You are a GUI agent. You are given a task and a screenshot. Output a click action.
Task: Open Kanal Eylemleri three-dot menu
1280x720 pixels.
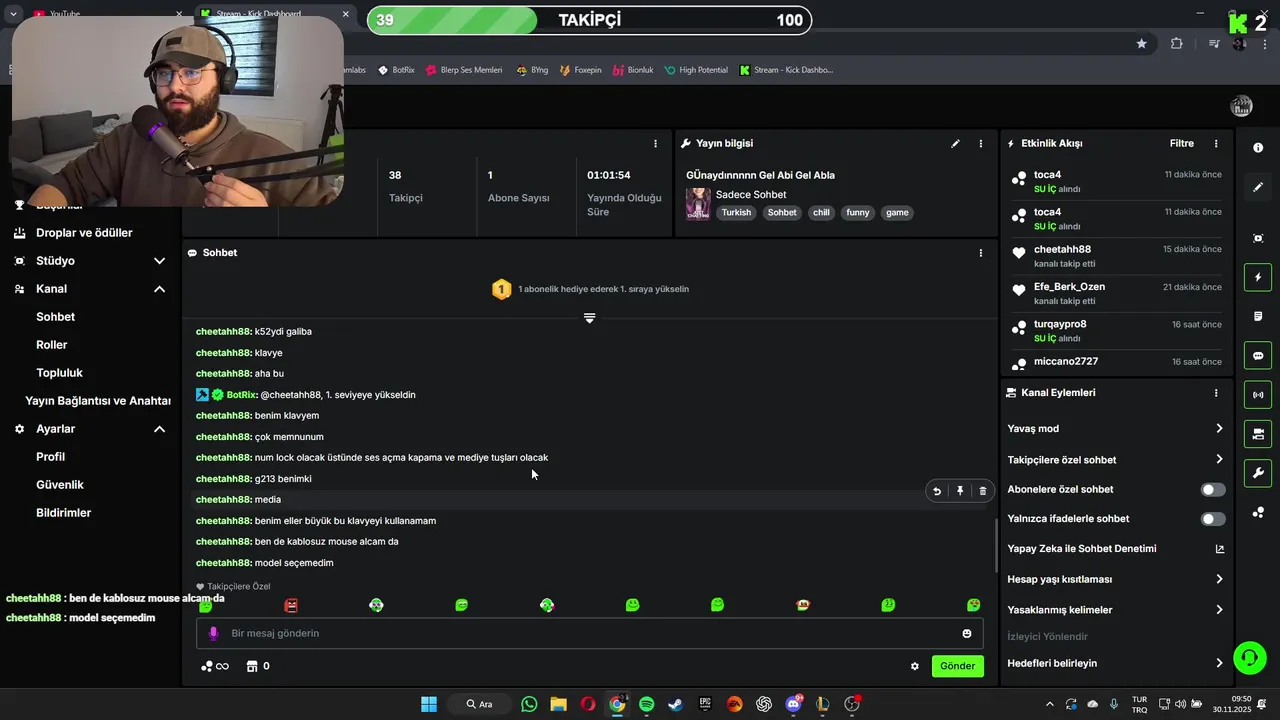pyautogui.click(x=1216, y=393)
